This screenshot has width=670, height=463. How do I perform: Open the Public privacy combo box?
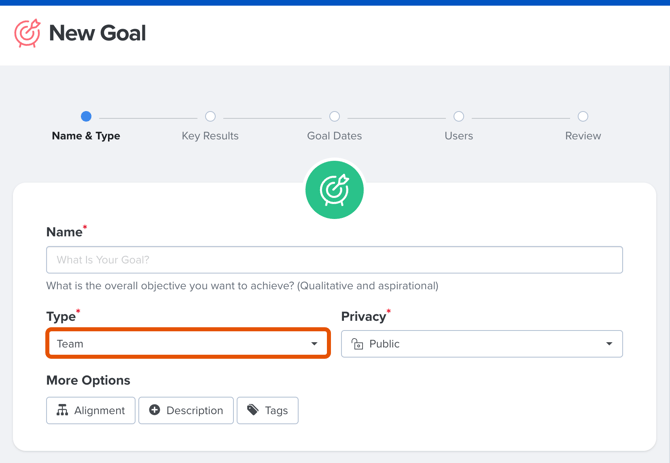tap(482, 344)
